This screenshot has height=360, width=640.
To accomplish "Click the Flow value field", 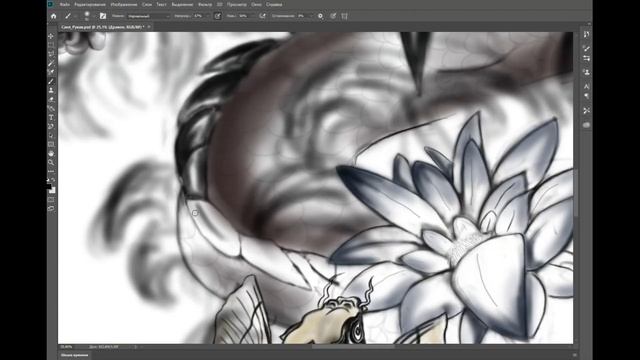I will 244,16.
